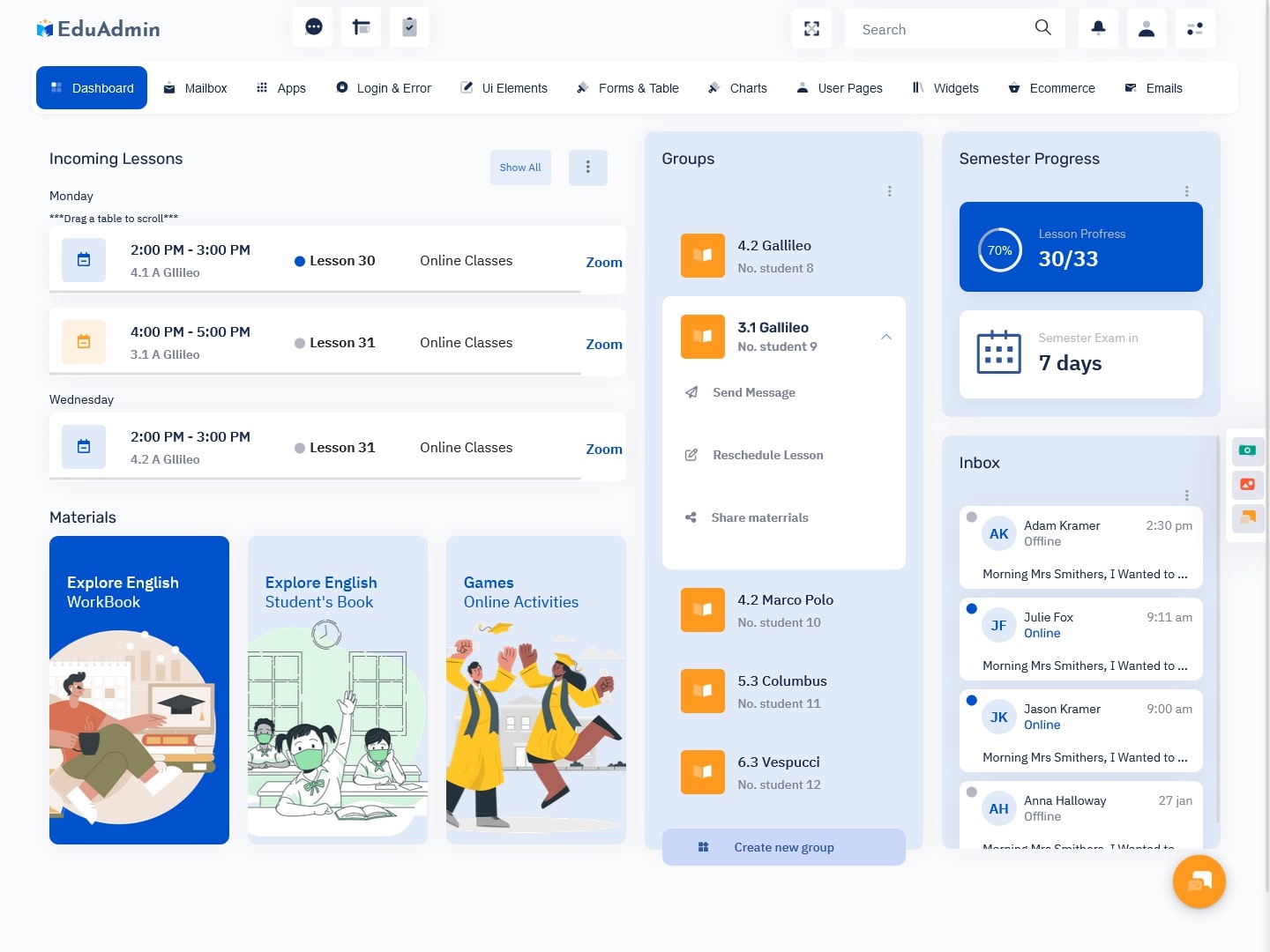The image size is (1270, 952).
Task: Click Create new group button
Action: tap(783, 847)
